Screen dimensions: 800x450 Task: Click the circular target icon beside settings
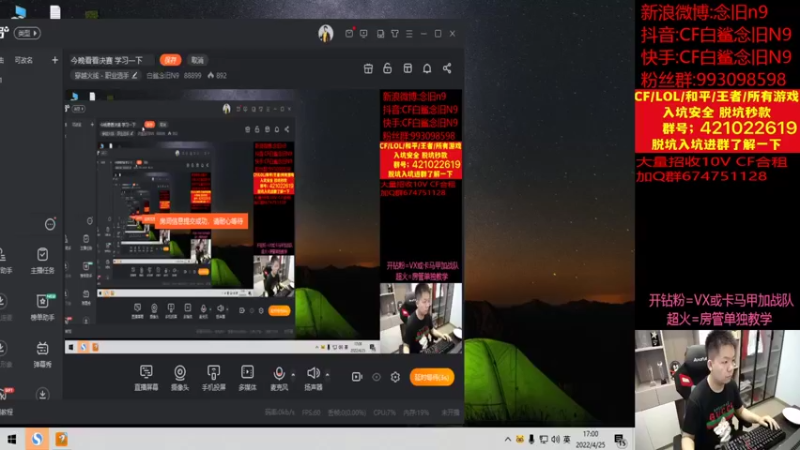tap(376, 377)
